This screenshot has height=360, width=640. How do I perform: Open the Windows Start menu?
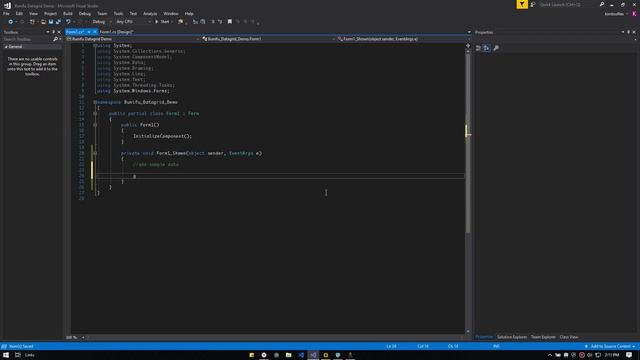tap(6, 355)
